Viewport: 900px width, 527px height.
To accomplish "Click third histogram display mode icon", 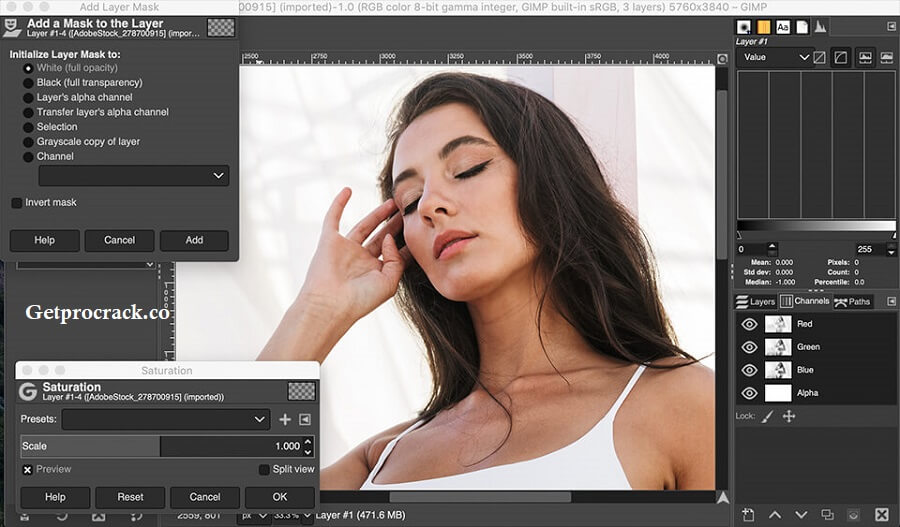I will [864, 57].
